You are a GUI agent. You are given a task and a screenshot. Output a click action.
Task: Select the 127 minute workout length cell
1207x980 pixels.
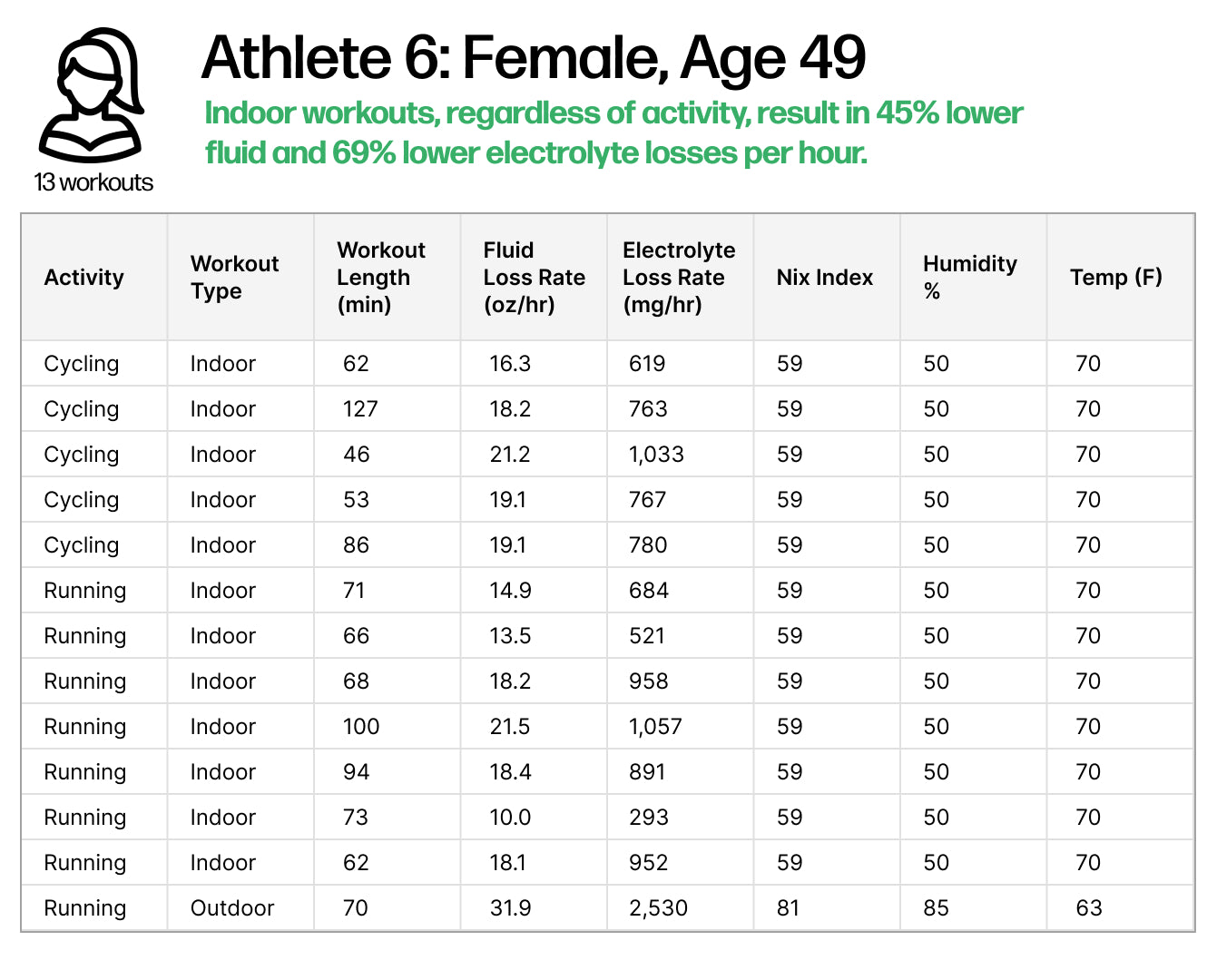(360, 409)
